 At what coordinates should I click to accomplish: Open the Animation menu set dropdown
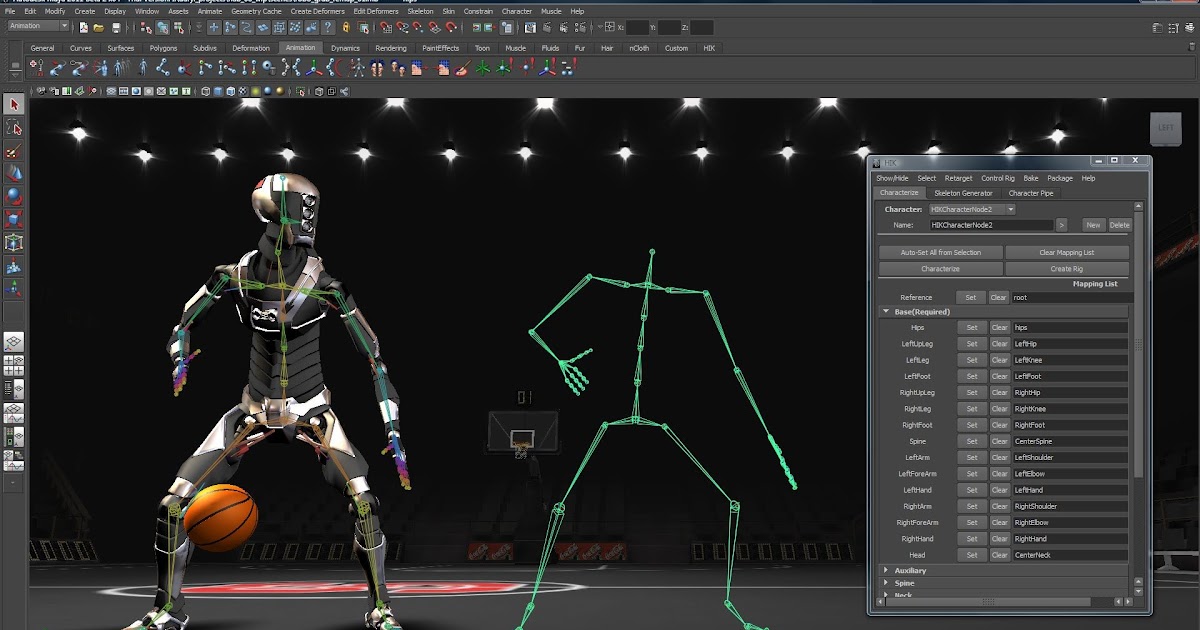tap(37, 27)
